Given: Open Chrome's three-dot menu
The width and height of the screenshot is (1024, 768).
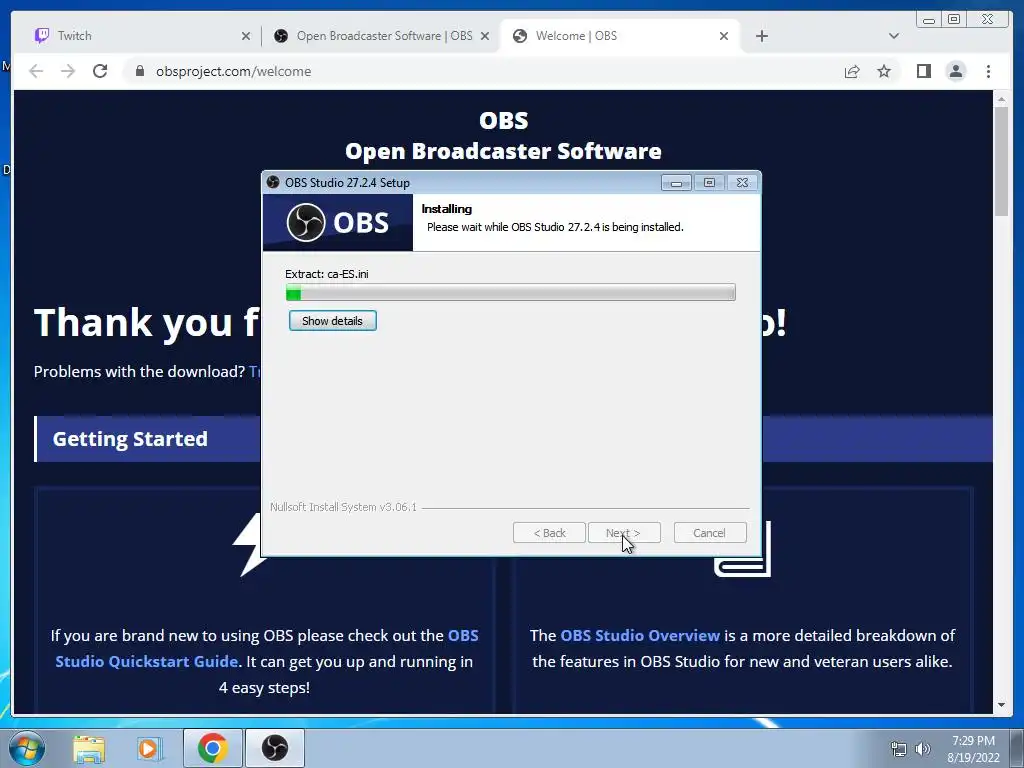Looking at the screenshot, I should 988,71.
